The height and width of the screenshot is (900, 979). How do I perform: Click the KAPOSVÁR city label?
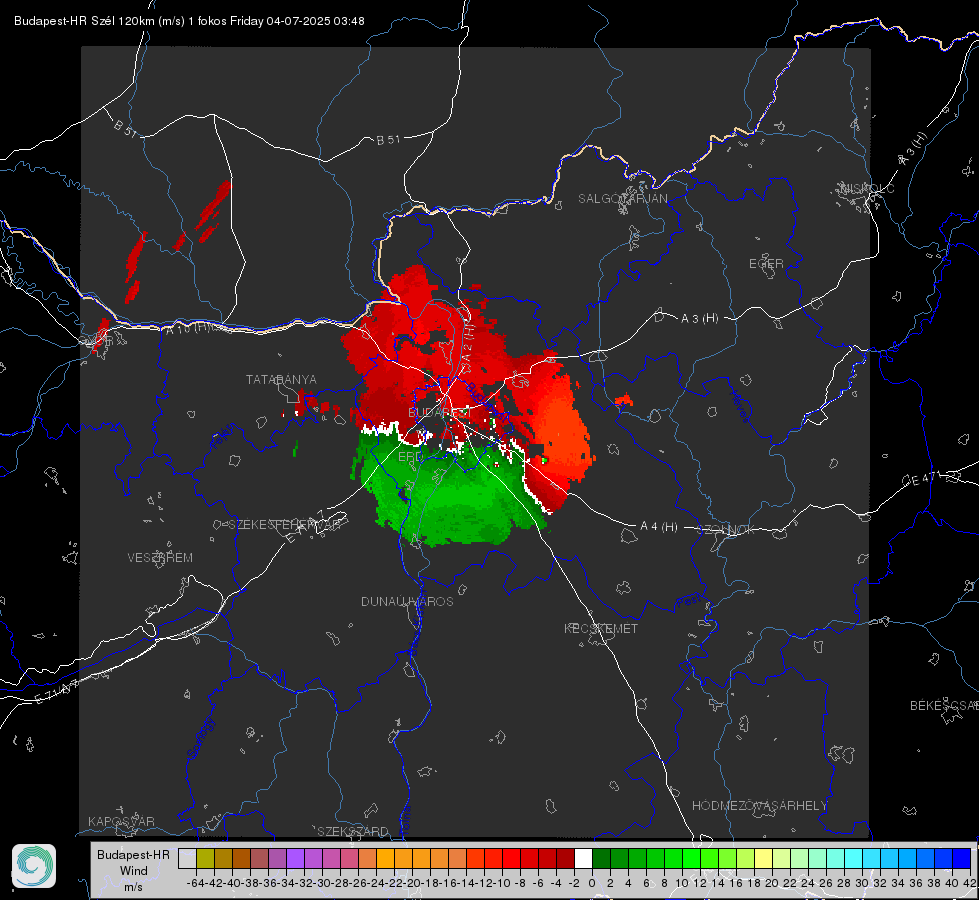tap(121, 821)
